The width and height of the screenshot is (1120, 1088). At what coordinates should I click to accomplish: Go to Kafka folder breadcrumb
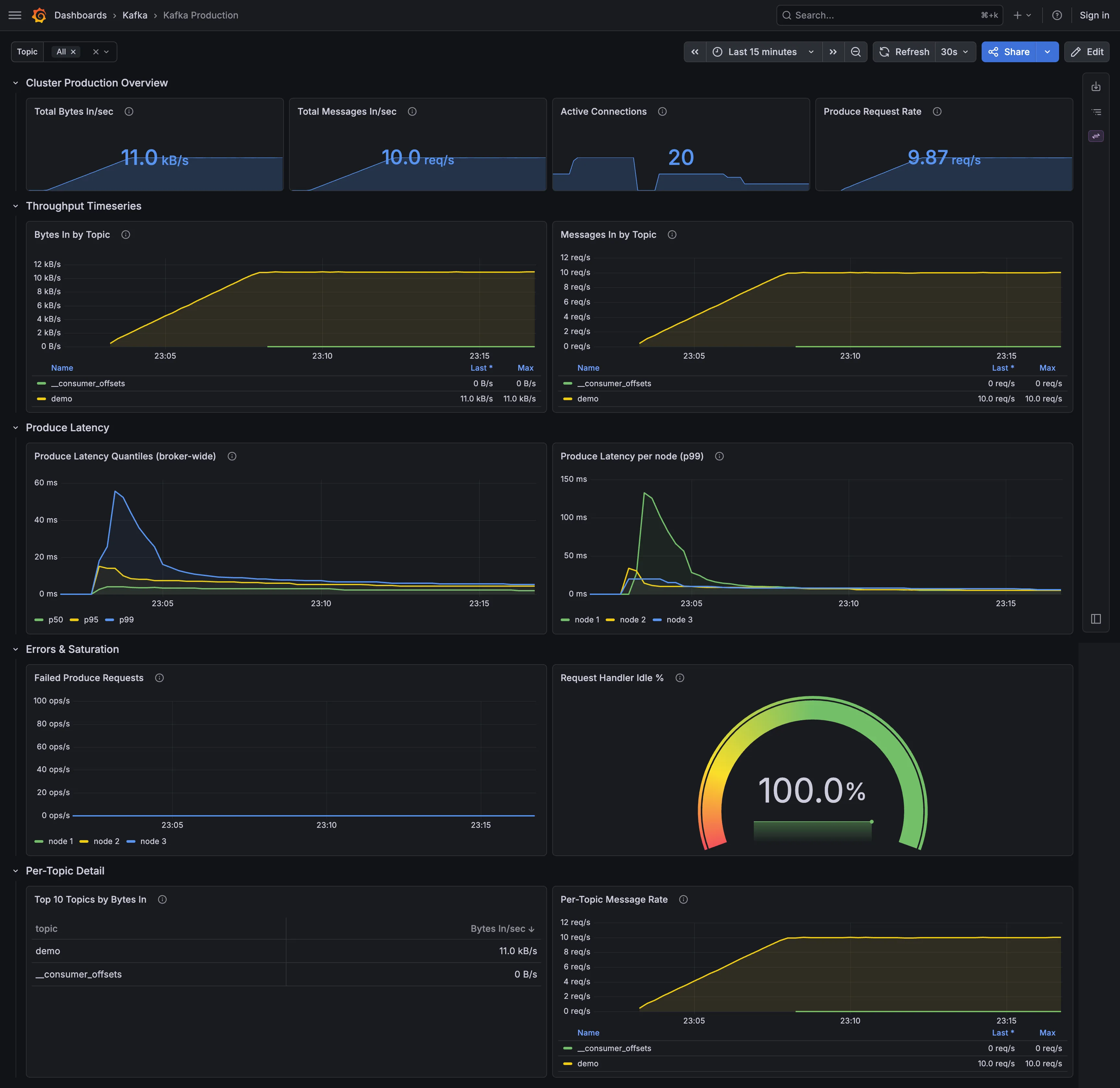(135, 16)
